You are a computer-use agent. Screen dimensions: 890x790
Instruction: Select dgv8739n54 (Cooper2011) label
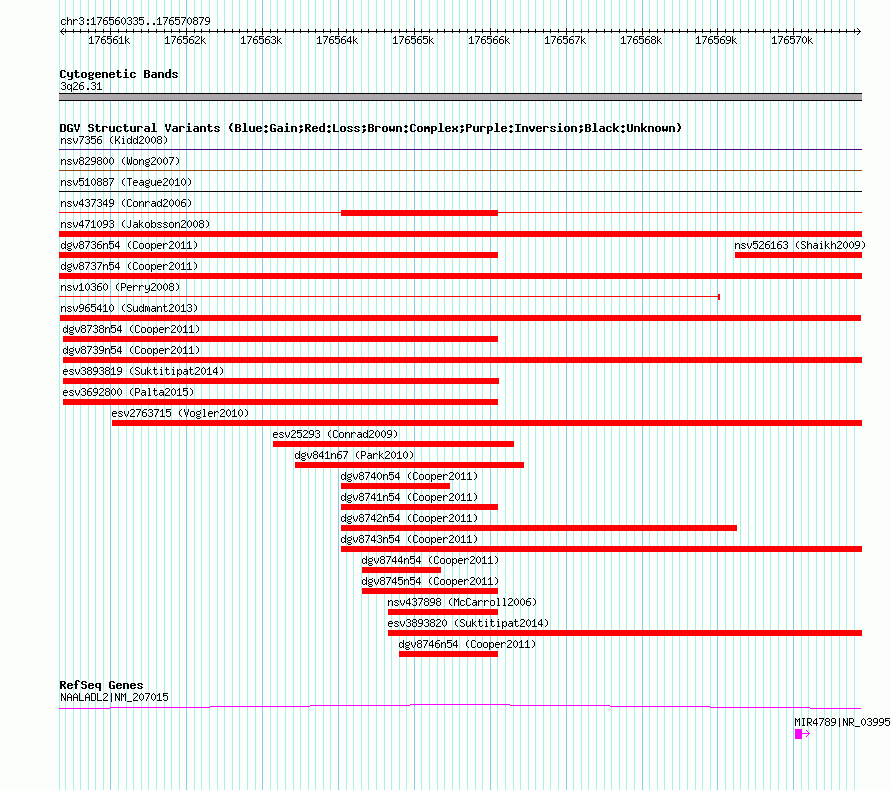(131, 350)
